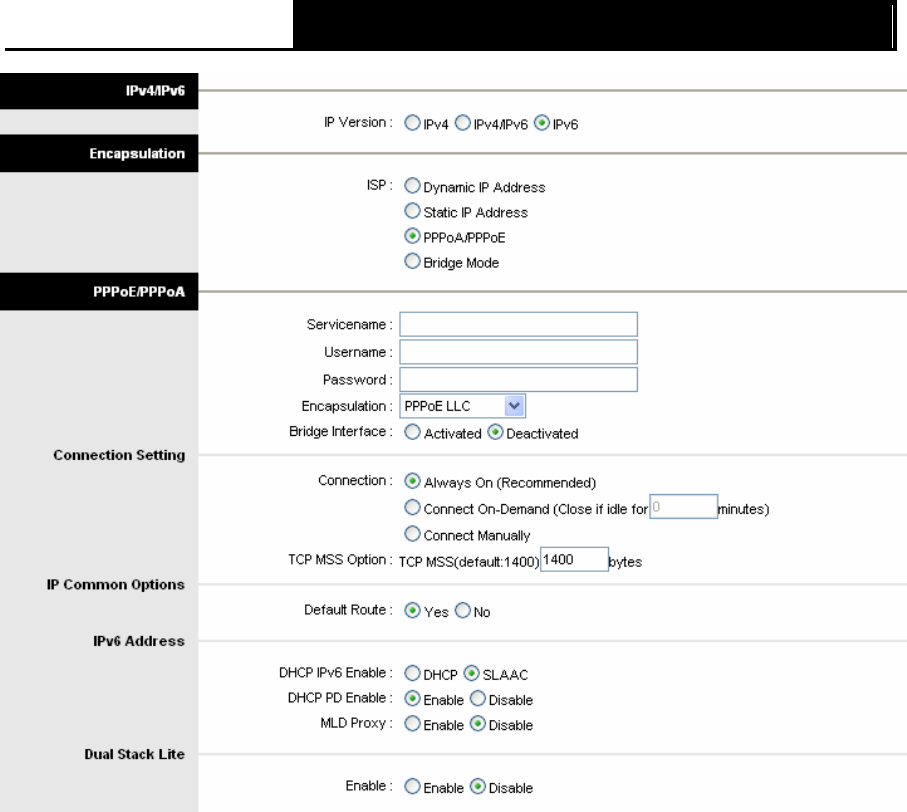907x812 pixels.
Task: Select the IPv4 radio button for IP Version
Action: pos(412,123)
